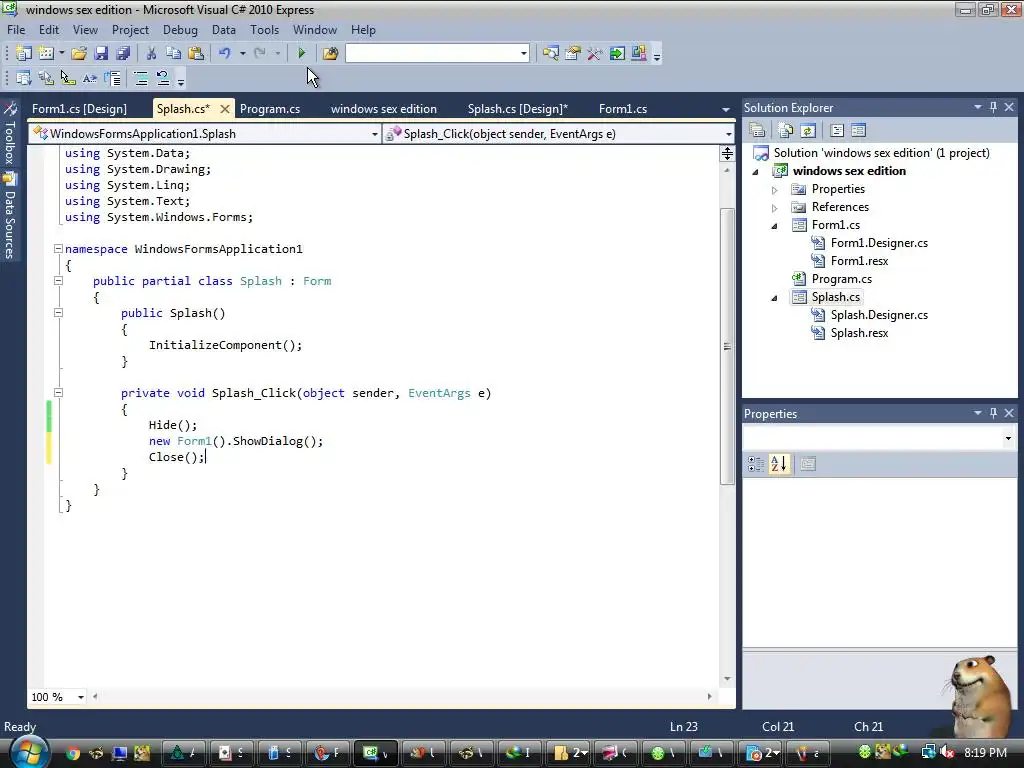
Task: Collapse the Form1.cs node
Action: pos(775,226)
